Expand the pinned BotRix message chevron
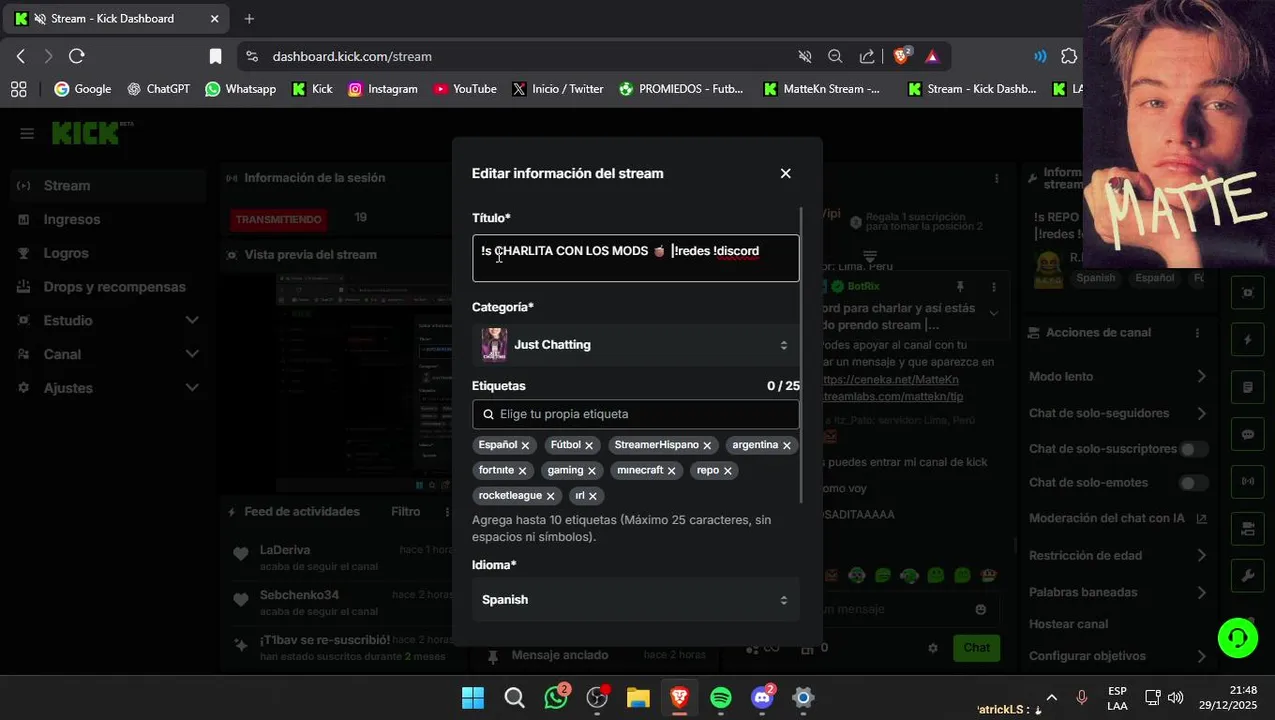Viewport: 1275px width, 720px height. [x=993, y=313]
